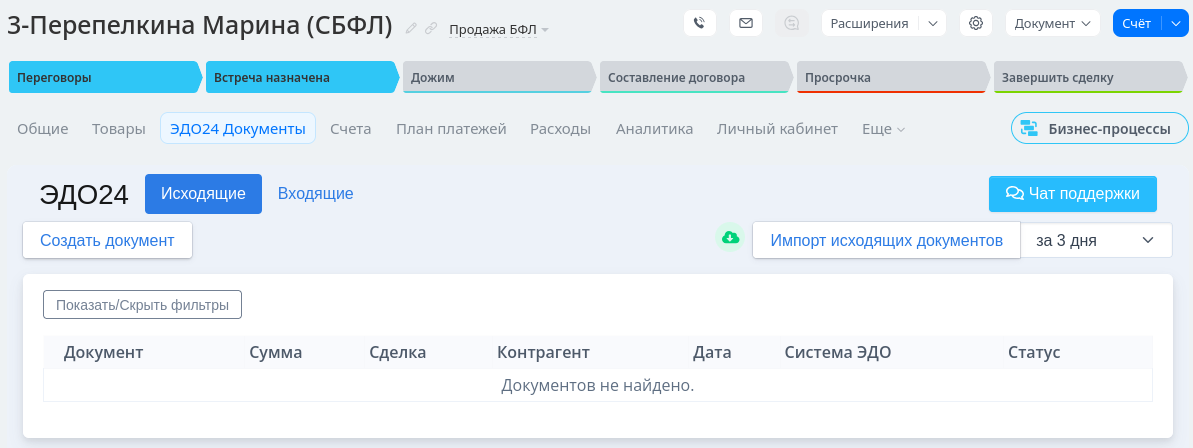Click the pencil edit title icon

click(x=411, y=29)
